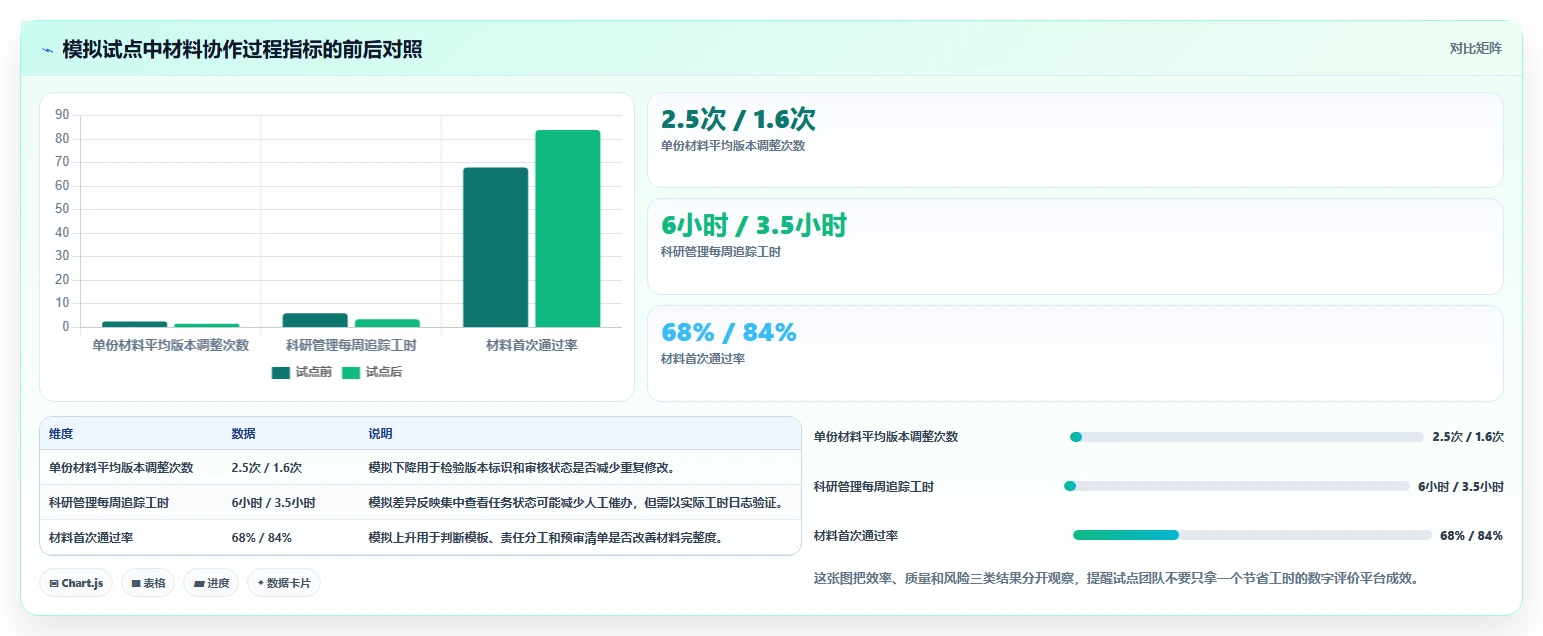Viewport: 1543px width, 636px height.
Task: Toggle the 试点后 legend swatch
Action: coord(351,372)
